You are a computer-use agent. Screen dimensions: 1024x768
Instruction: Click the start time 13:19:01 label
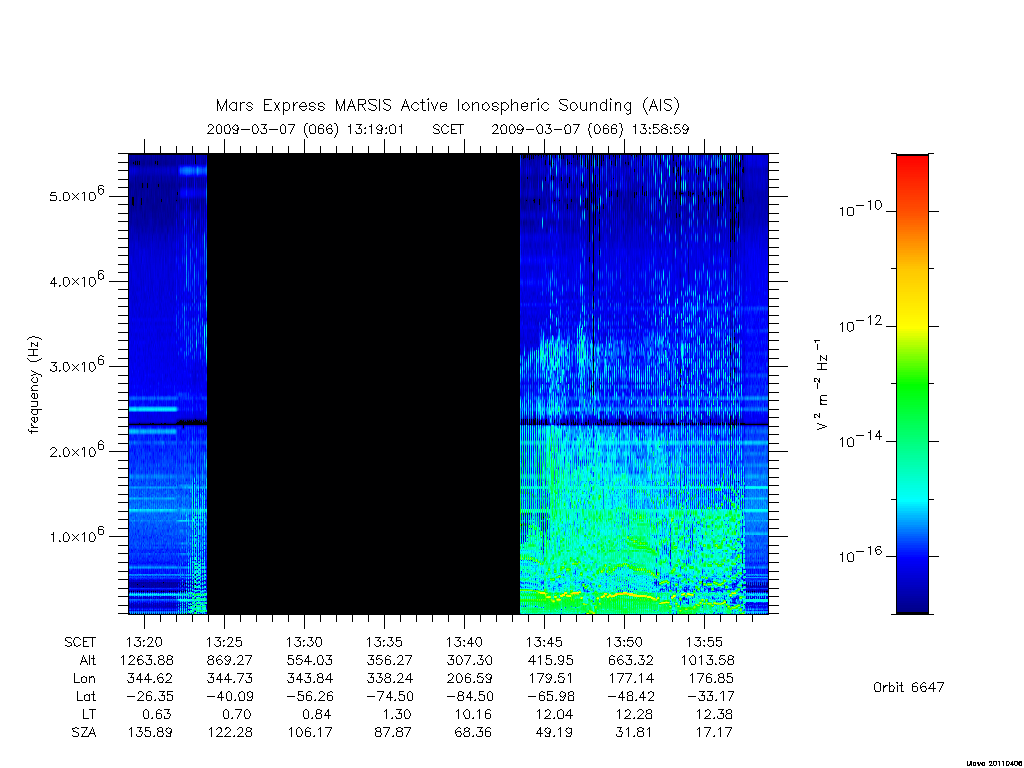pos(375,129)
